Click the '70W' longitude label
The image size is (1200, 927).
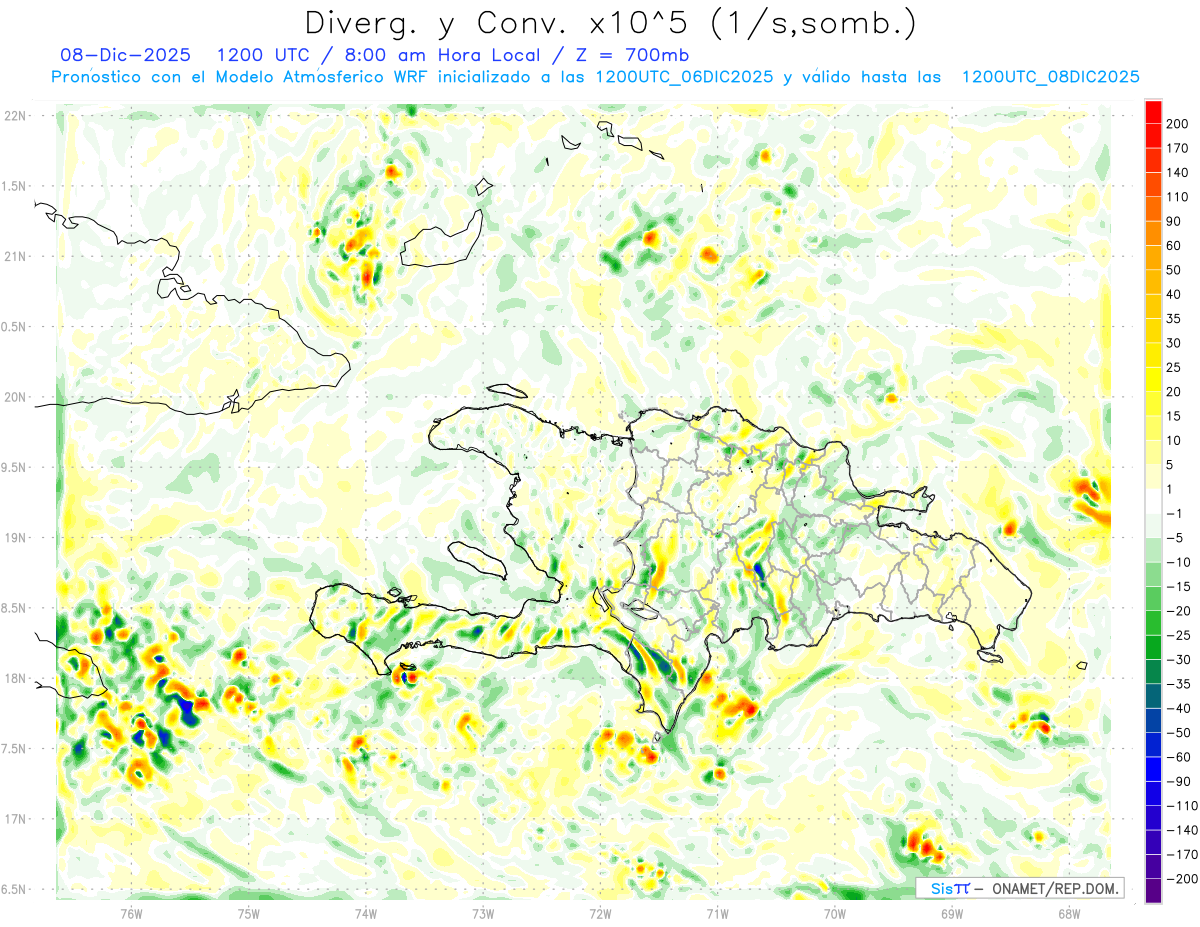point(835,913)
